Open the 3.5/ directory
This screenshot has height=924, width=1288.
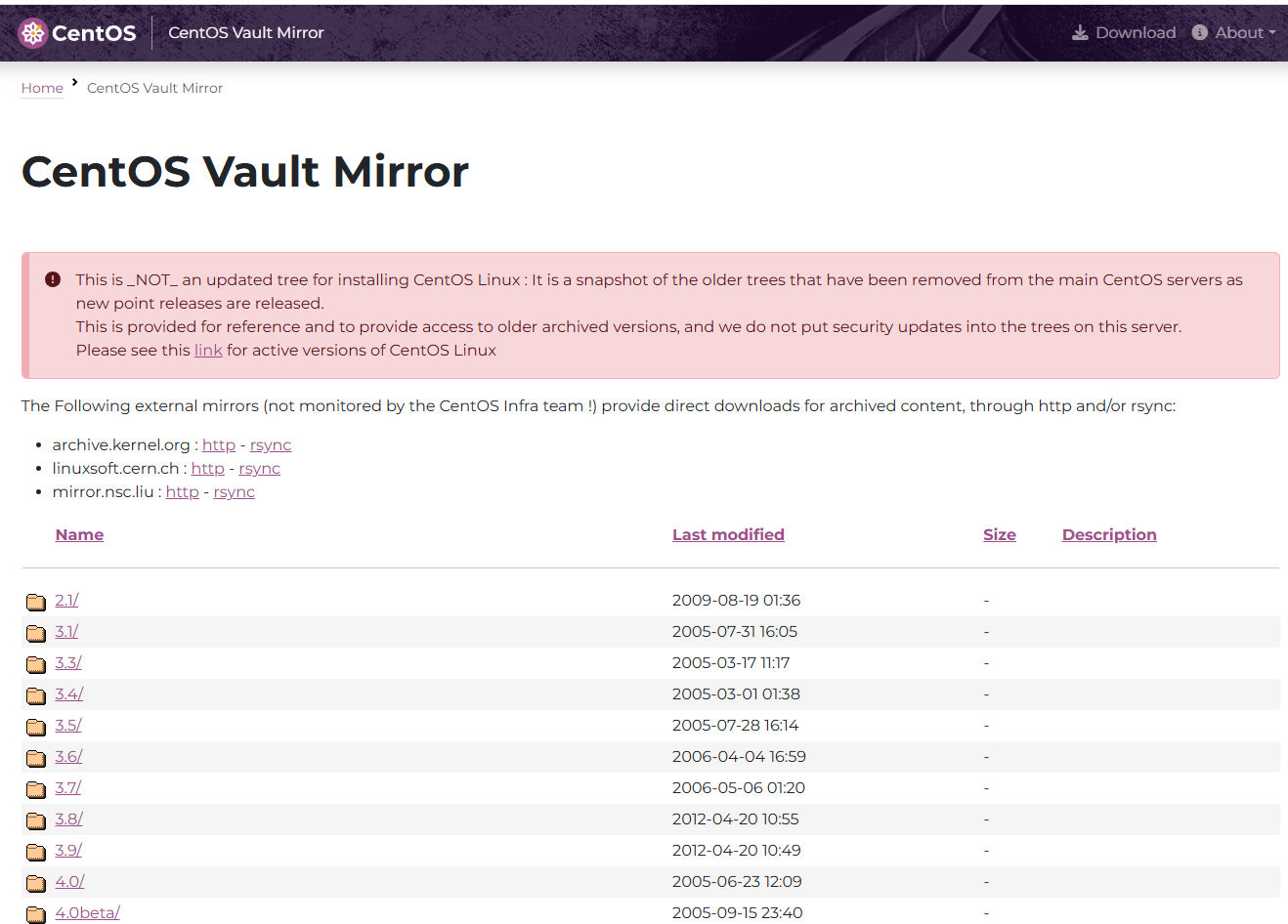click(68, 725)
